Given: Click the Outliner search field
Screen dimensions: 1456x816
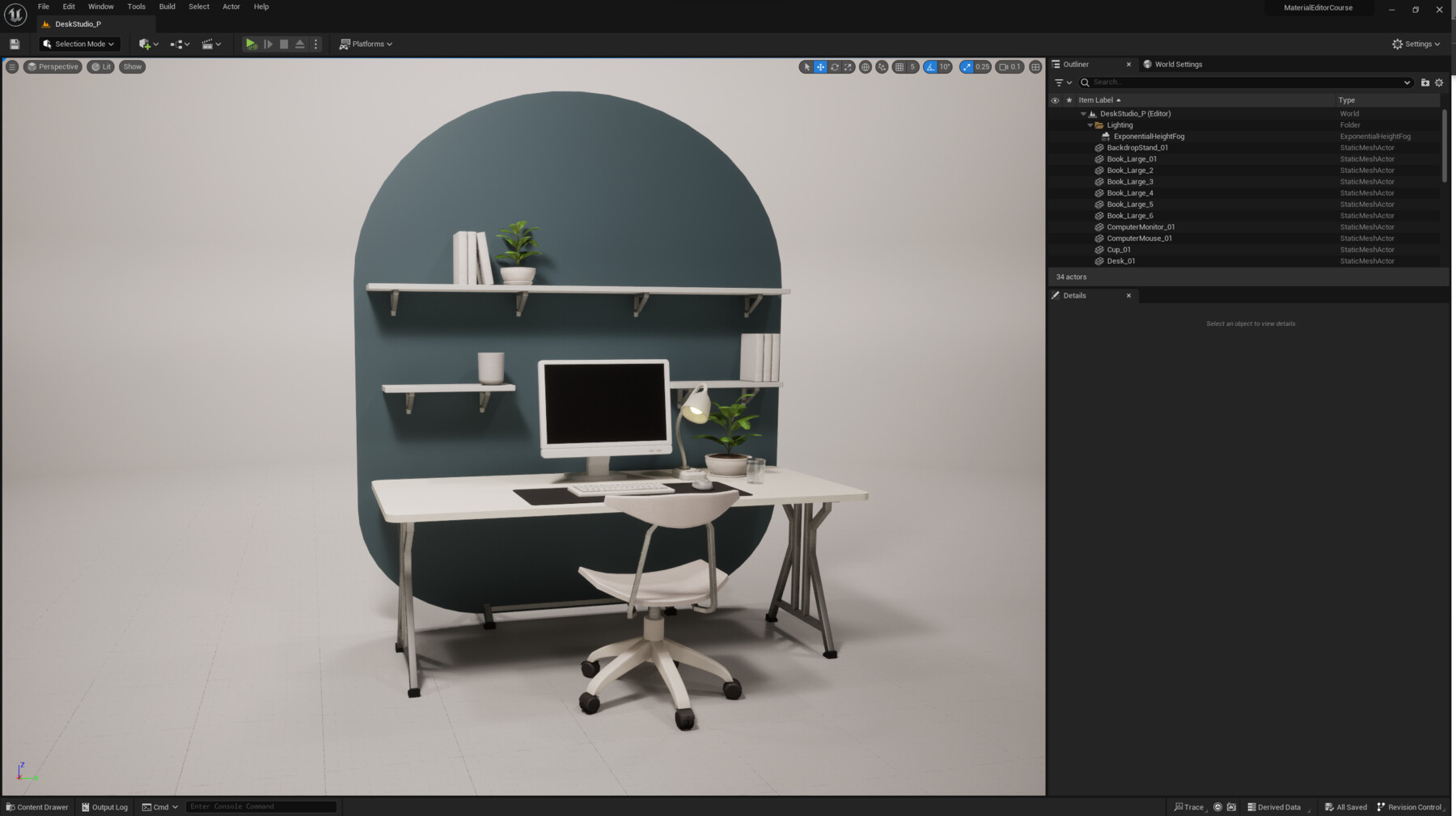Looking at the screenshot, I should coord(1246,82).
